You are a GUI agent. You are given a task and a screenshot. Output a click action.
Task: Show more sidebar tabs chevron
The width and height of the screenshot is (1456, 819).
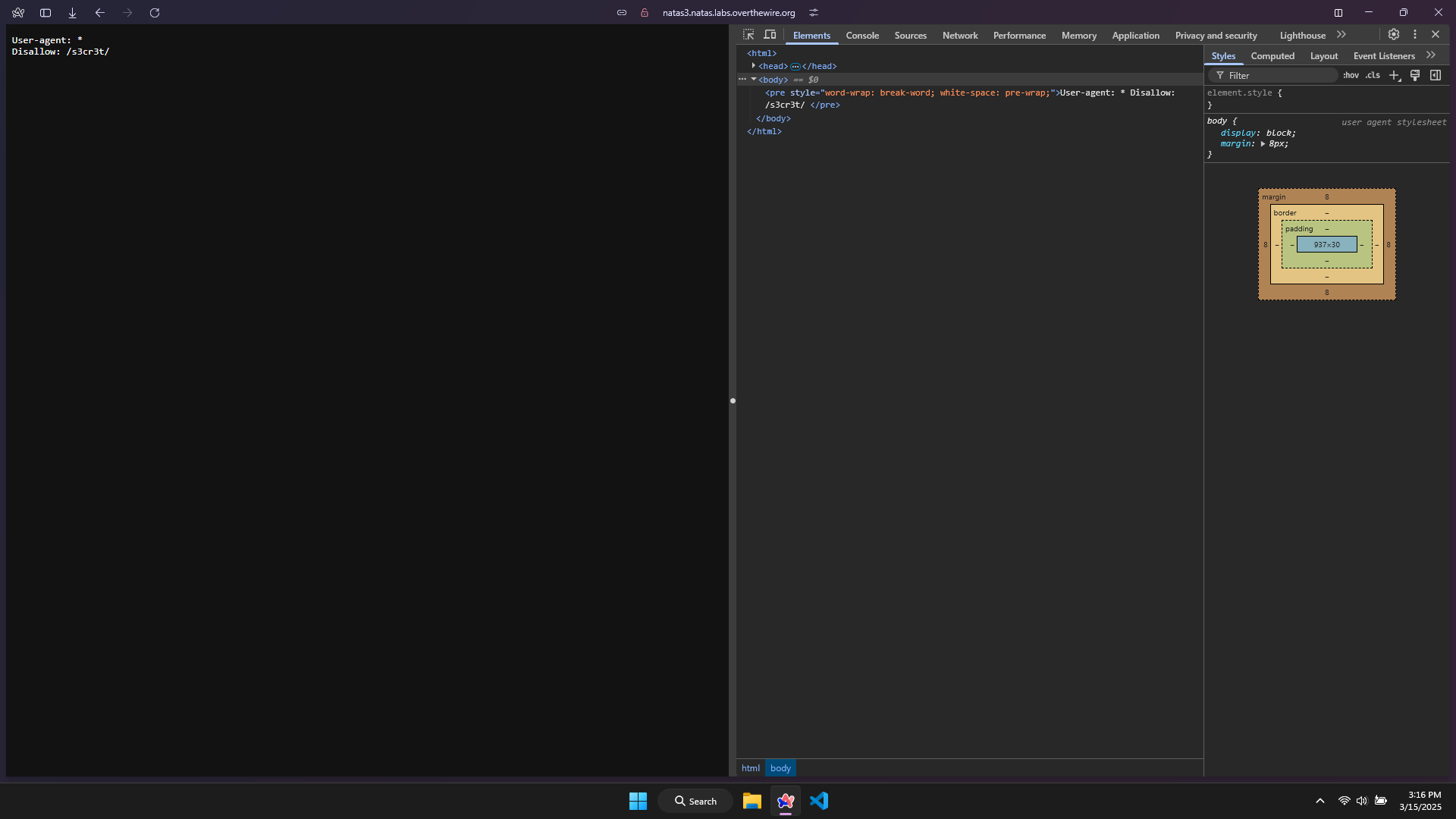point(1431,55)
